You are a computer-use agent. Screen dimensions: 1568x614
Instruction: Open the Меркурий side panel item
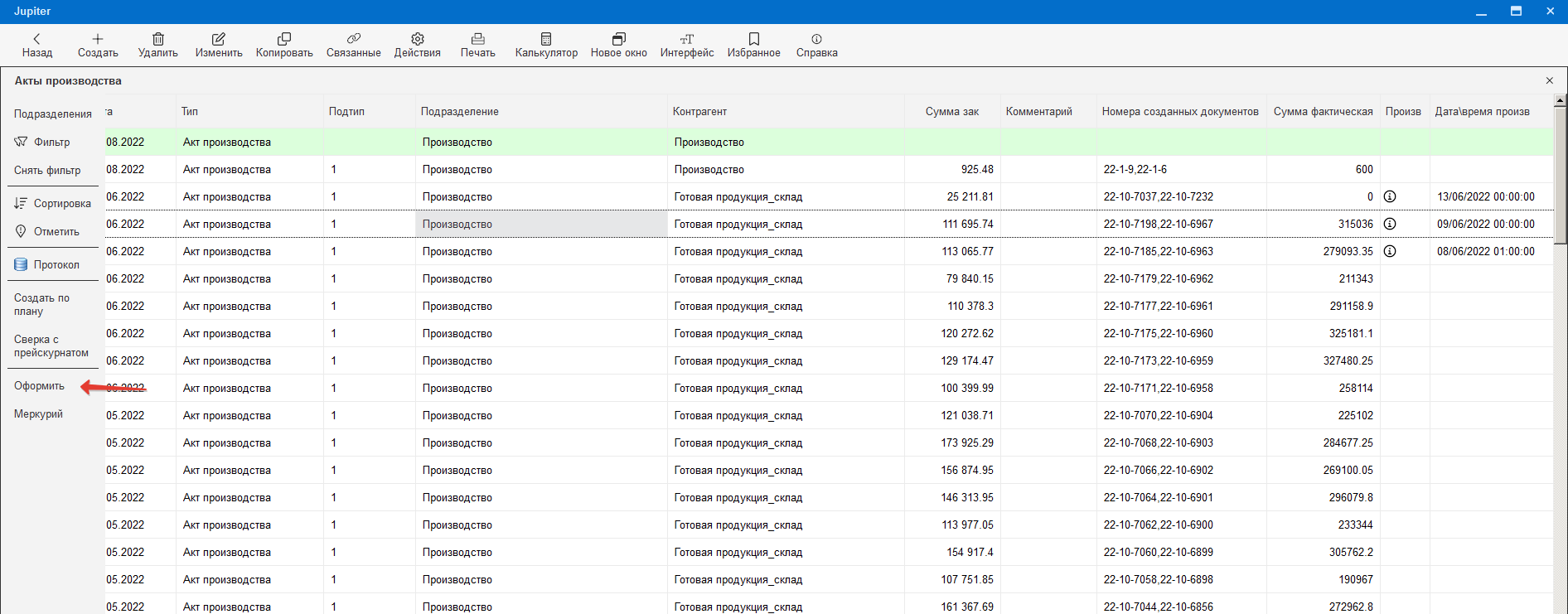[38, 413]
